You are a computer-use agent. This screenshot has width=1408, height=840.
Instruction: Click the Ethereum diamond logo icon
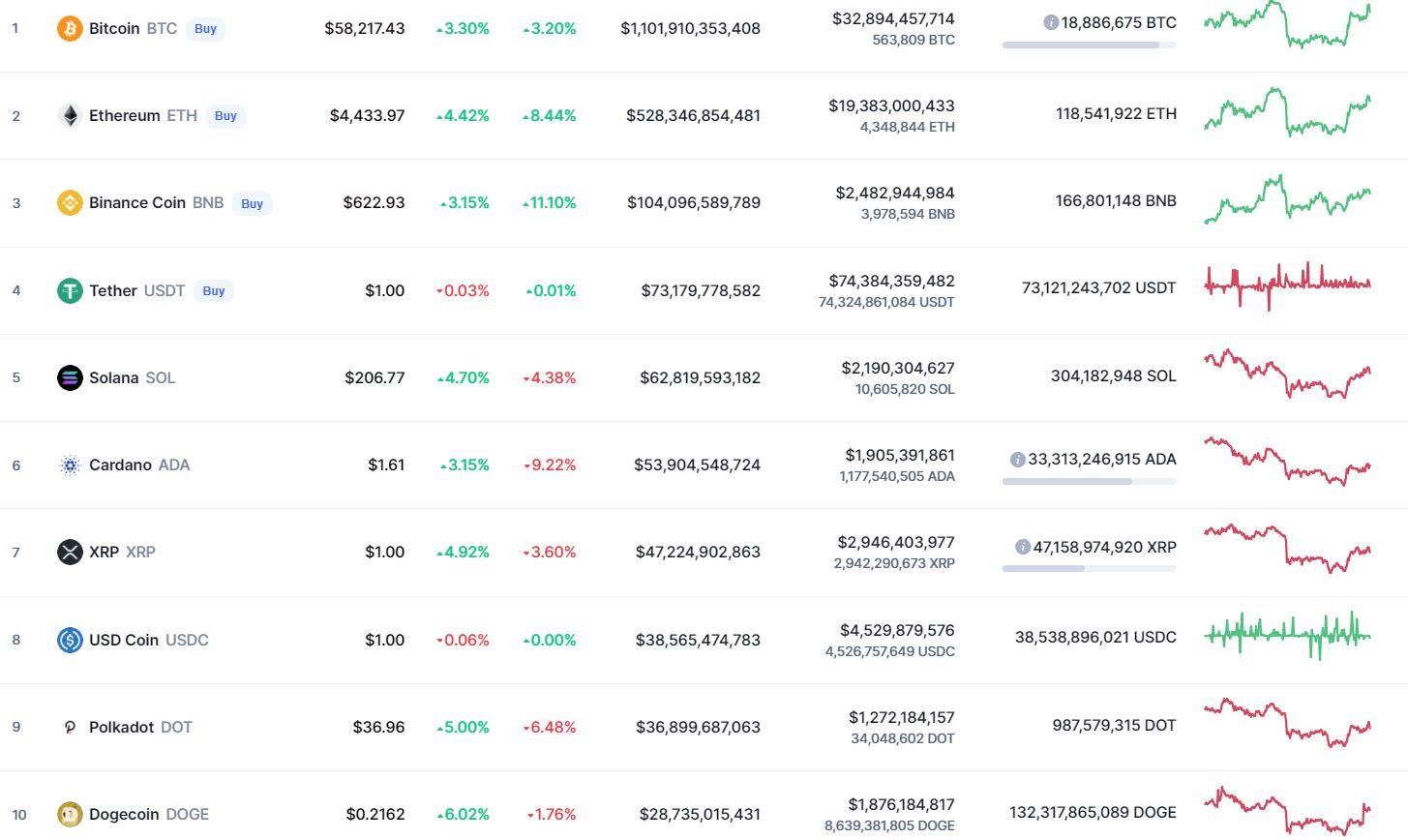click(x=70, y=116)
